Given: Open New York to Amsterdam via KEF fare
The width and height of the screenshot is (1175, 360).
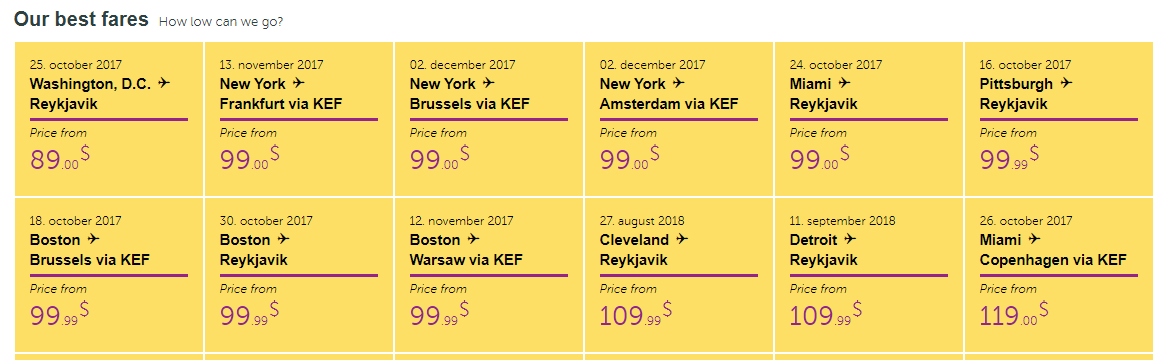Looking at the screenshot, I should pos(679,119).
